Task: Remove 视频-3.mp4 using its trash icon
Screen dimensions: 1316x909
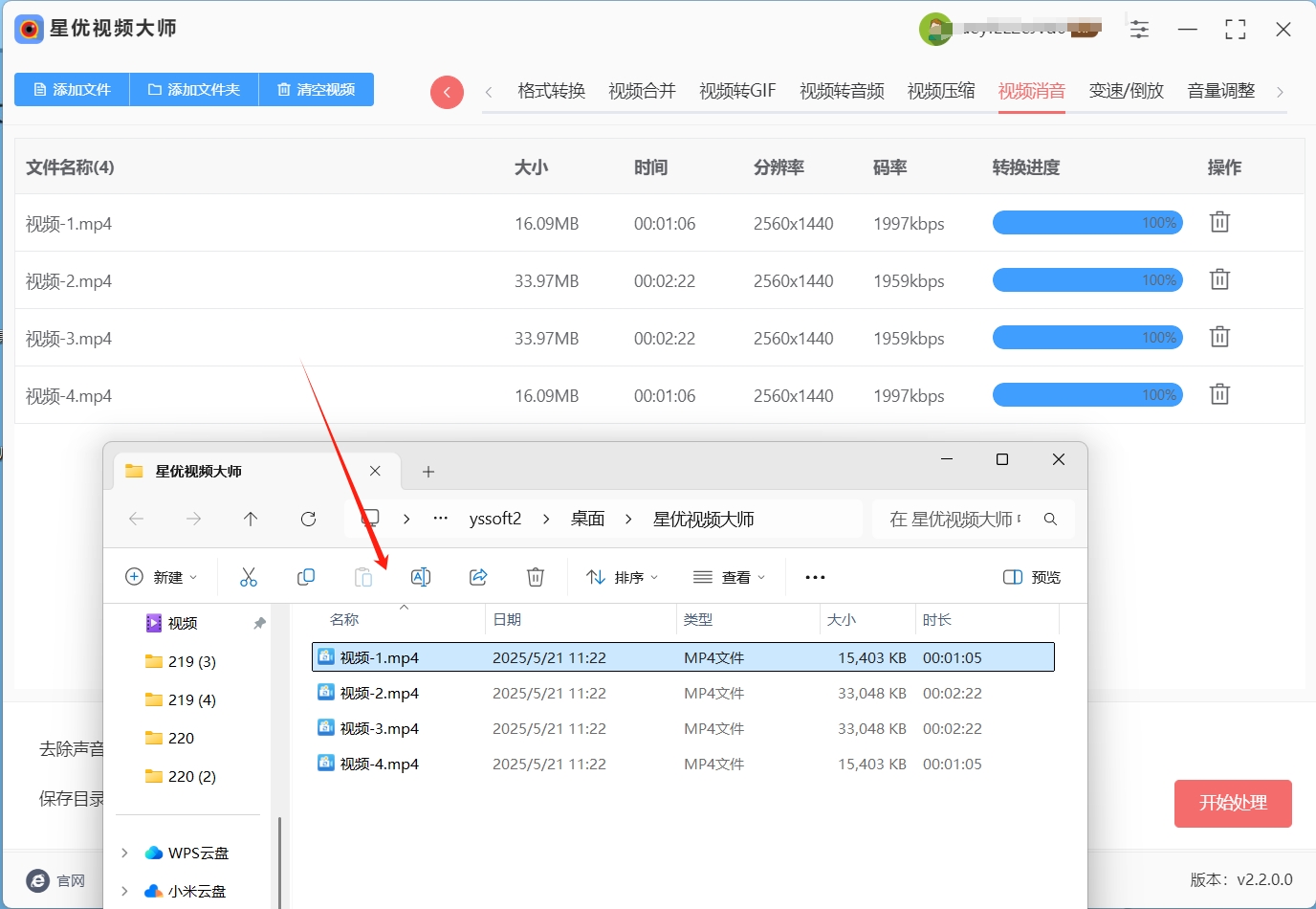Action: tap(1219, 338)
